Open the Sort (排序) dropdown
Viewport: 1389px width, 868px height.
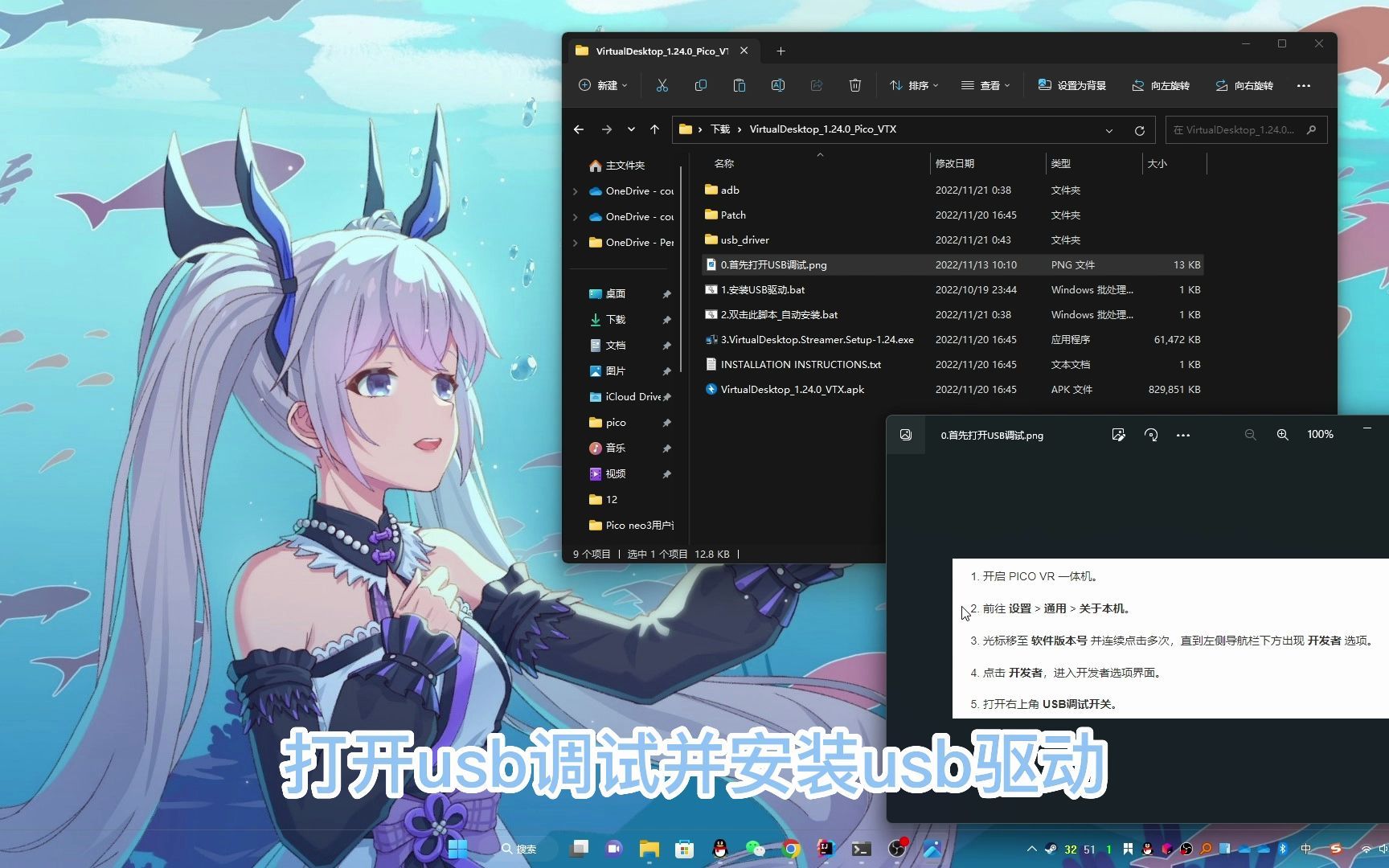[915, 85]
